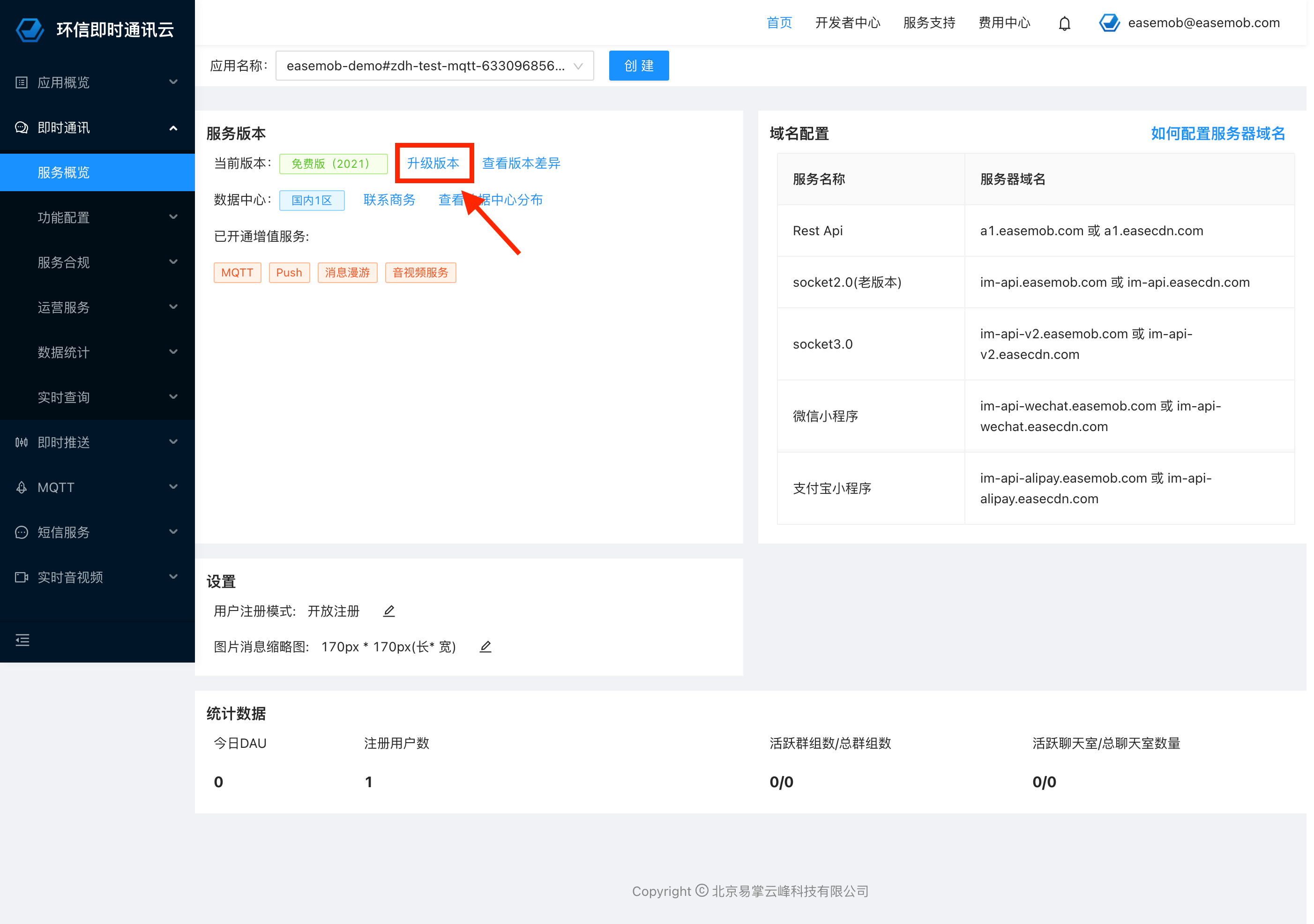Expand the 实时查询 submenu chevron
The width and height of the screenshot is (1314, 924).
click(x=173, y=397)
